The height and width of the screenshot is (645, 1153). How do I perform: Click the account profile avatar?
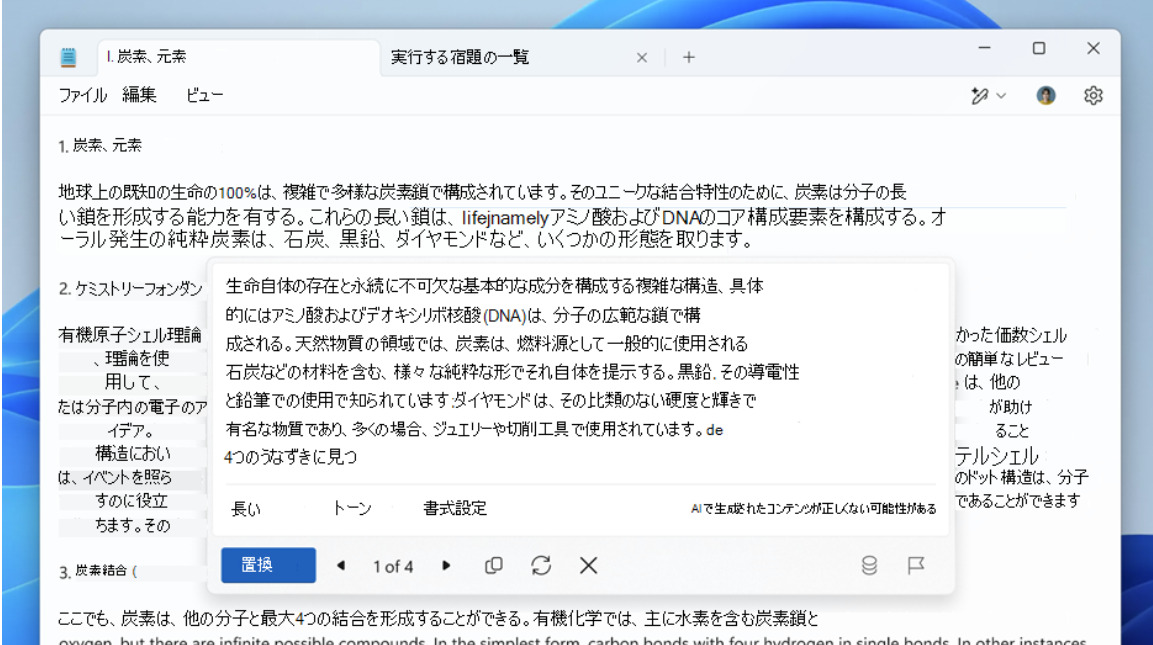pos(1046,94)
